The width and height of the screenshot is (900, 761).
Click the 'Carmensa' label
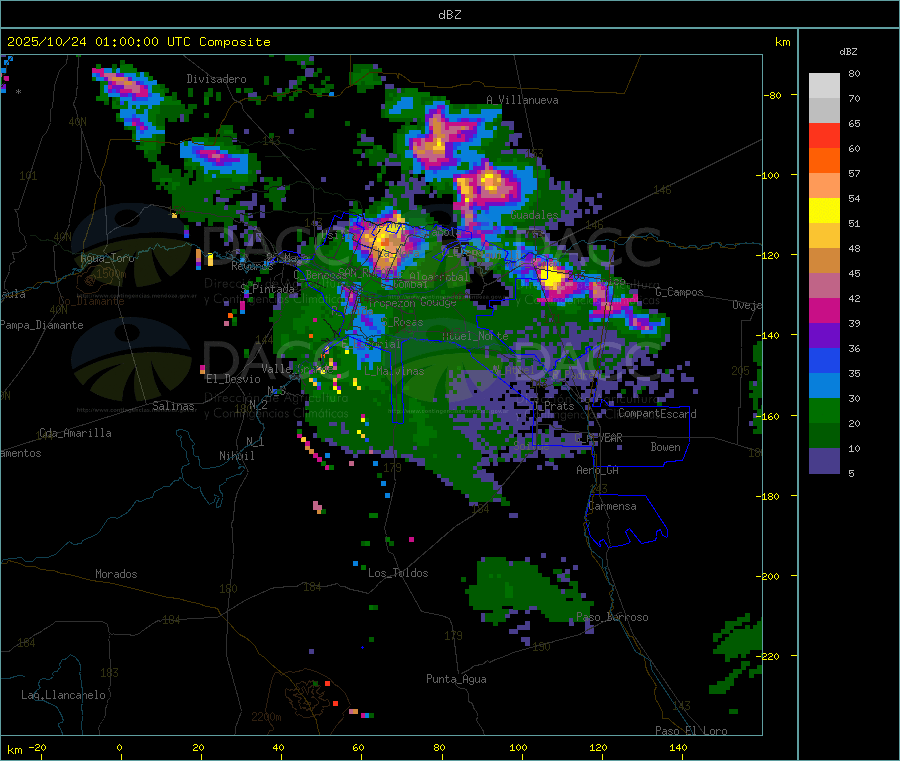pos(612,507)
